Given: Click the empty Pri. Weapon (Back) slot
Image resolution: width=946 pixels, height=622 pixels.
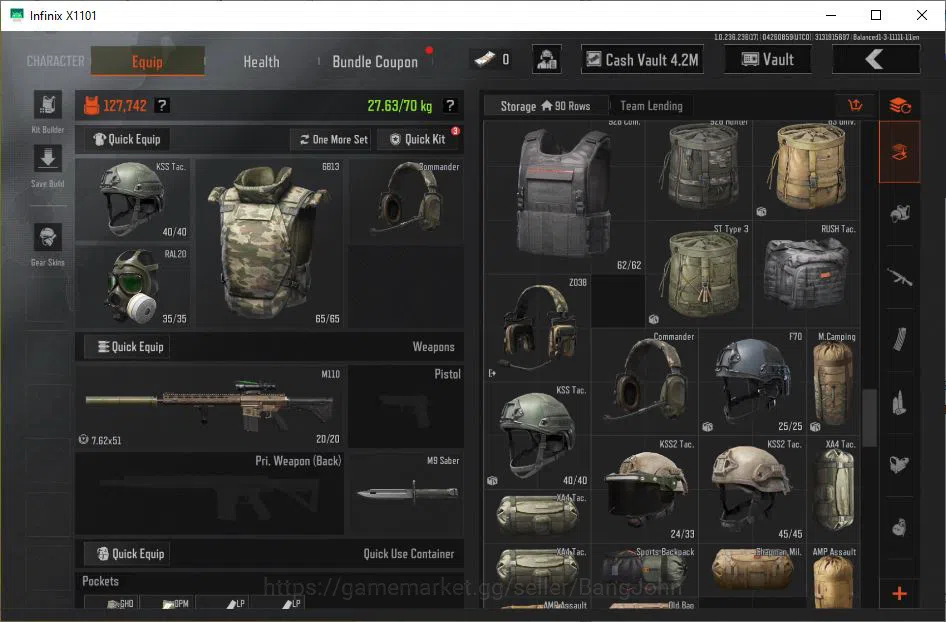Looking at the screenshot, I should [x=209, y=493].
